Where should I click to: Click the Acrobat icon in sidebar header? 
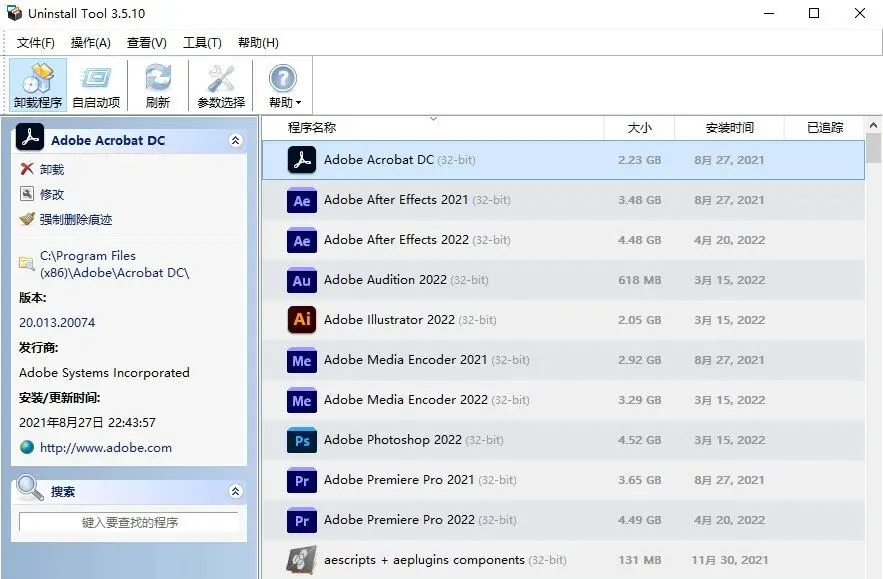click(30, 137)
